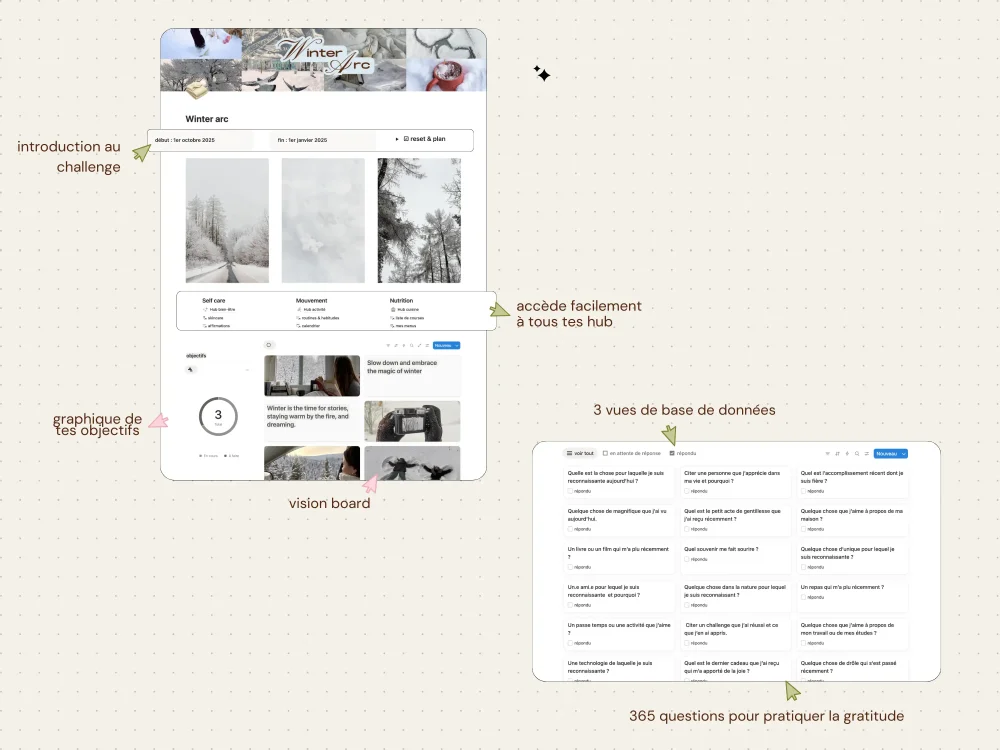Click filter icon above the vision board
This screenshot has height=750, width=1000.
(388, 346)
